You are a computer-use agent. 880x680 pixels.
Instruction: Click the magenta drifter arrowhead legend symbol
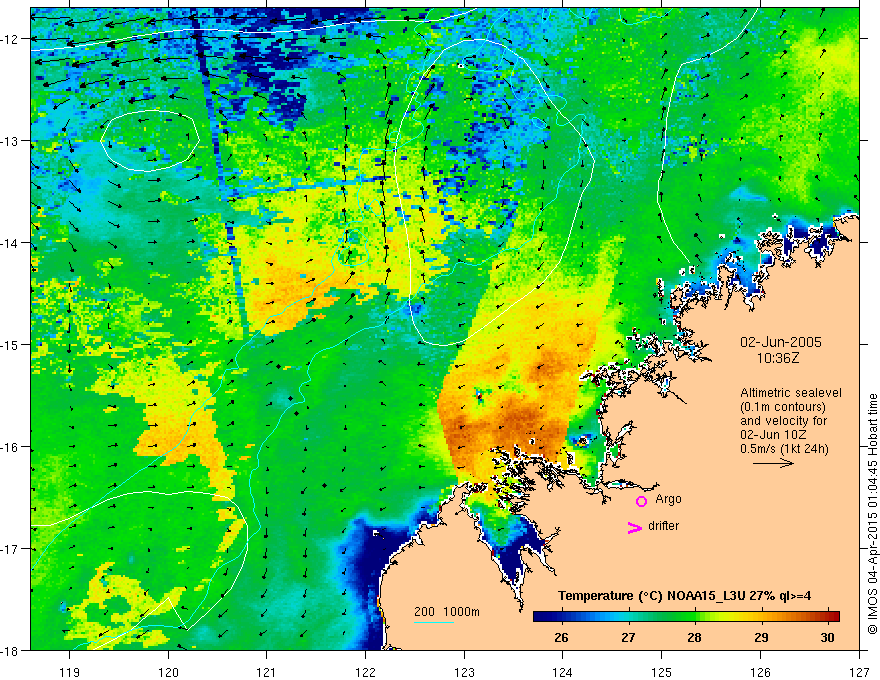[x=634, y=527]
